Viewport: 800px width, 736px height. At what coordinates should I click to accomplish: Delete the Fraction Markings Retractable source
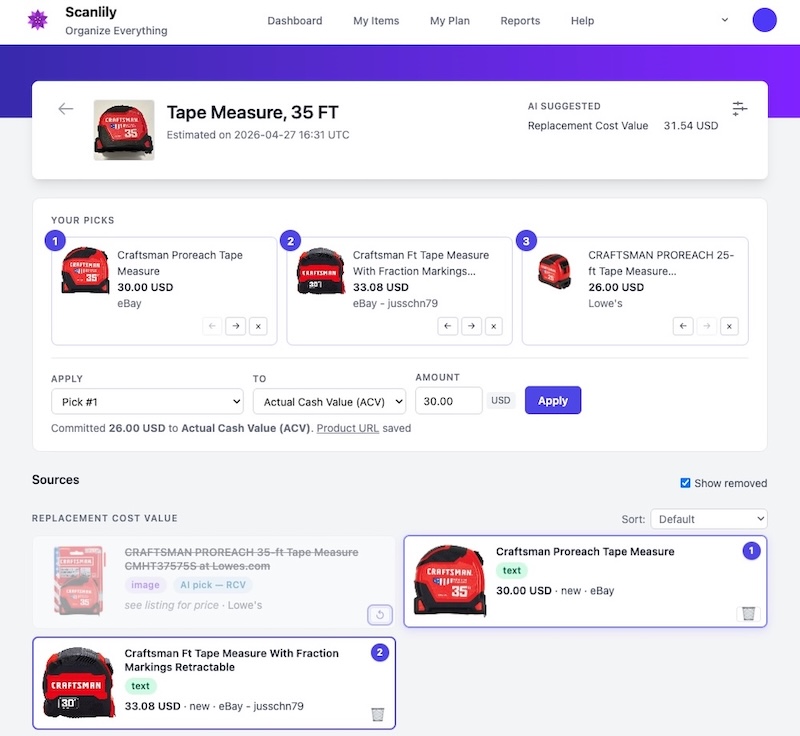tap(378, 714)
